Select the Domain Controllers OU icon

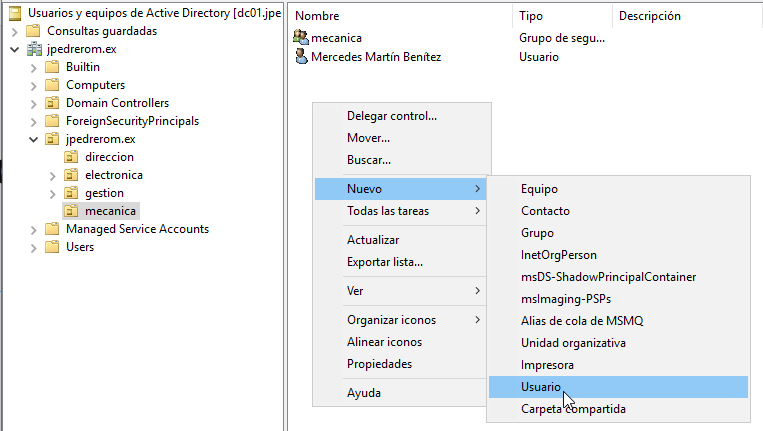(53, 103)
